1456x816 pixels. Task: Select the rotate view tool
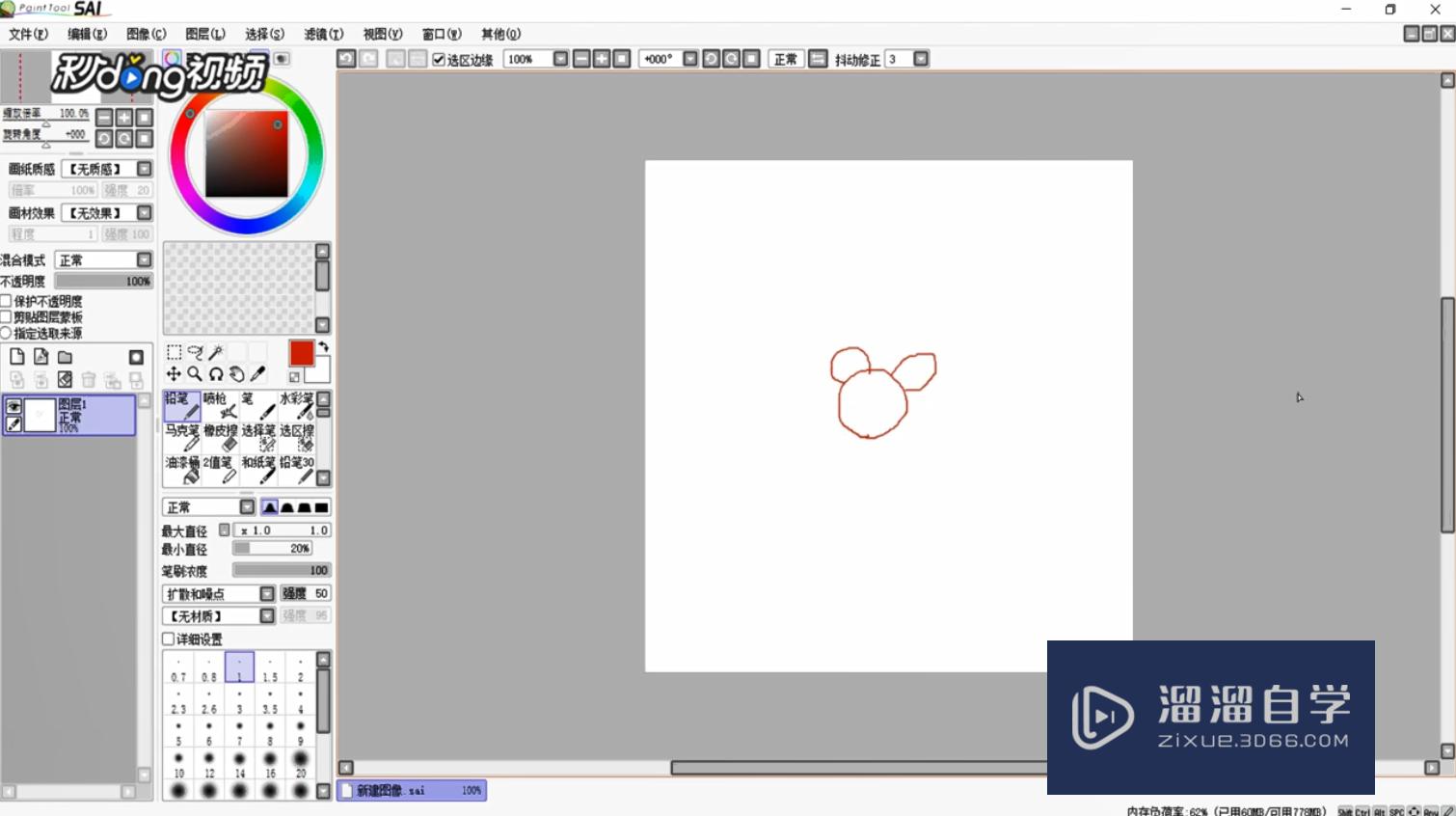(x=216, y=374)
